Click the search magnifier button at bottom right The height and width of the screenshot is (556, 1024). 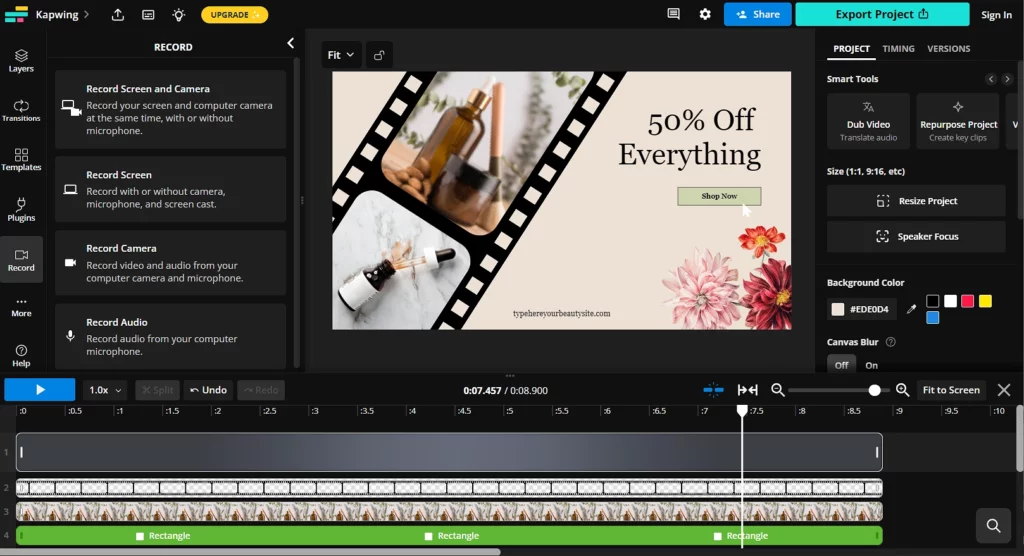[993, 525]
